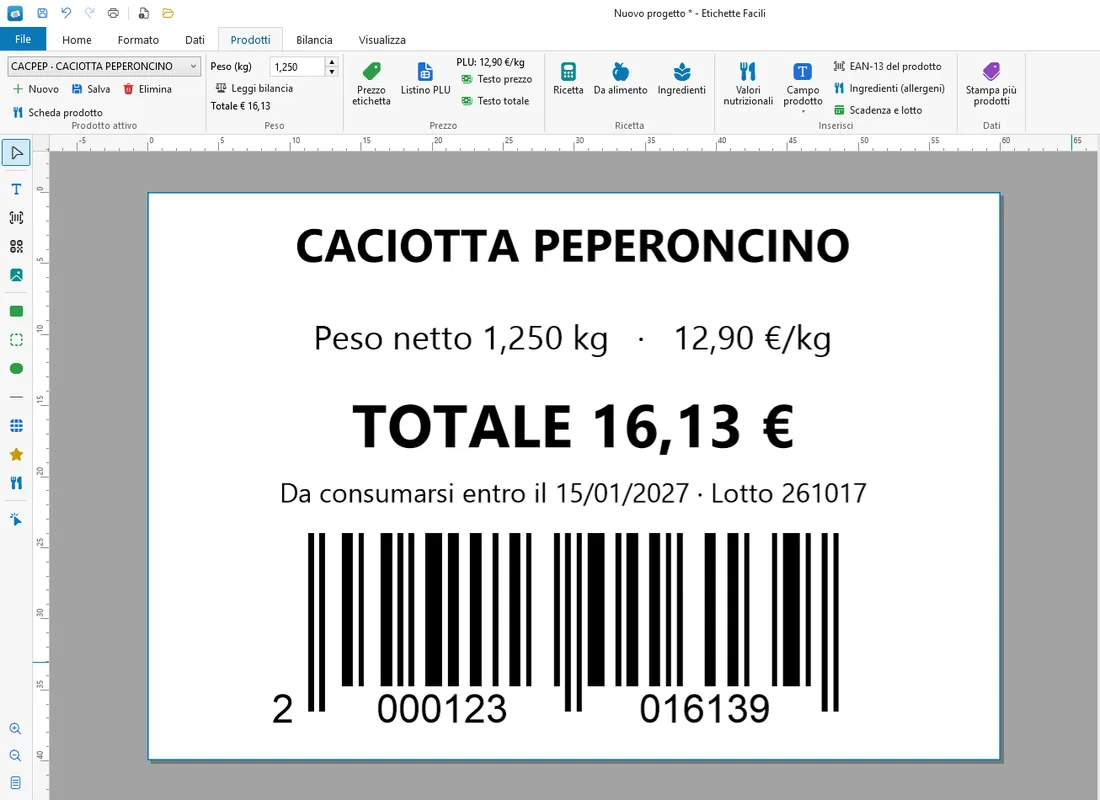Open Ingredienti in Ricetta group
Viewport: 1100px width, 800px height.
coord(681,79)
